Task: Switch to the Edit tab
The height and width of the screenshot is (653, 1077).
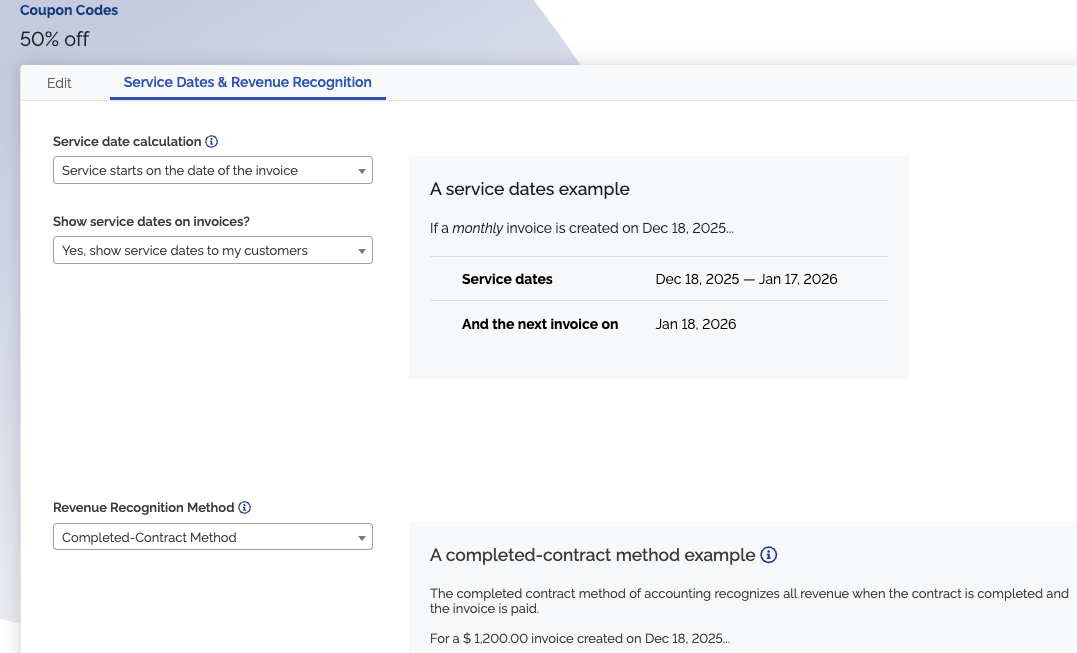Action: tap(59, 83)
